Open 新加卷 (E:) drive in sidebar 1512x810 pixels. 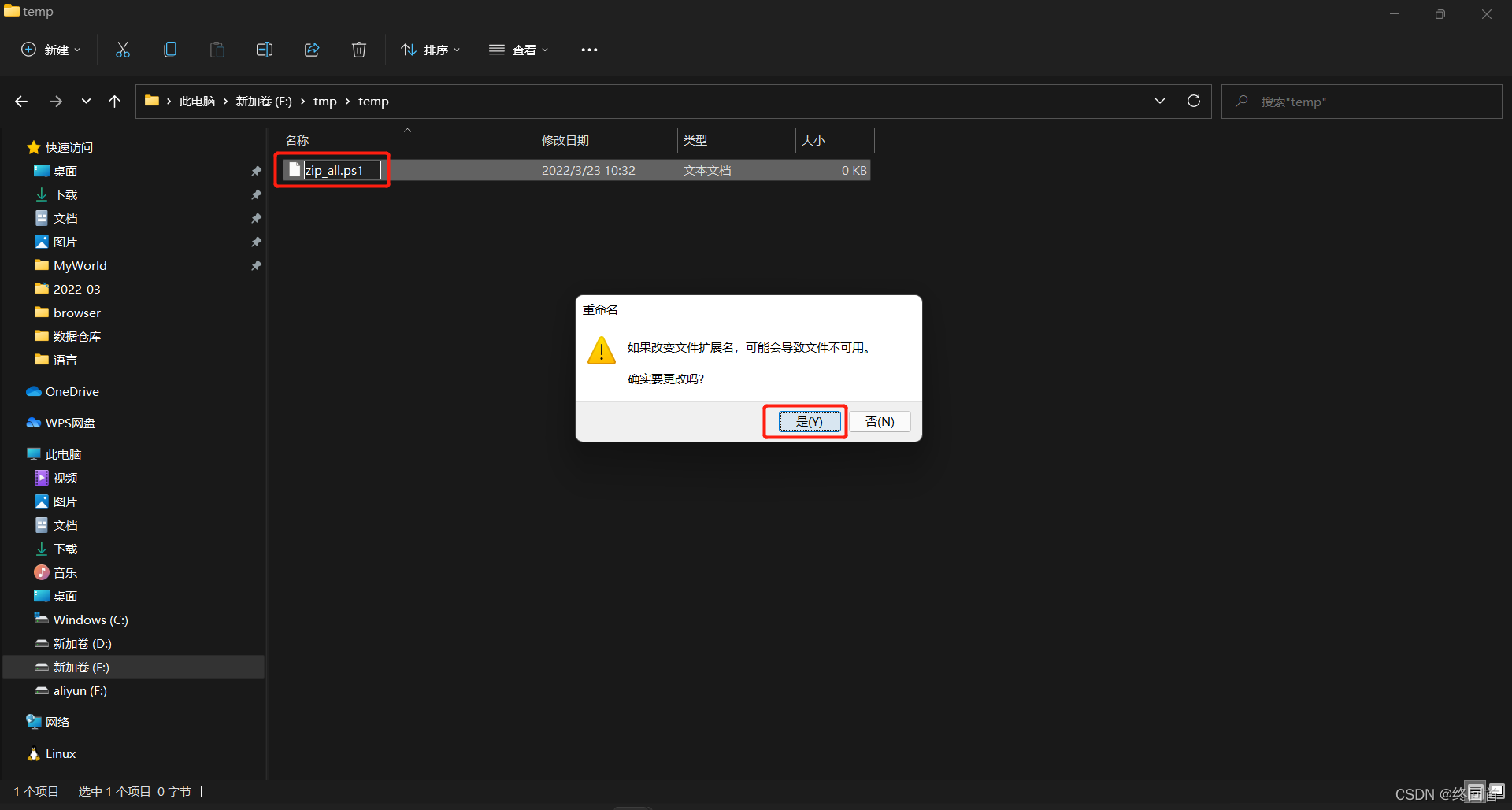(x=81, y=667)
